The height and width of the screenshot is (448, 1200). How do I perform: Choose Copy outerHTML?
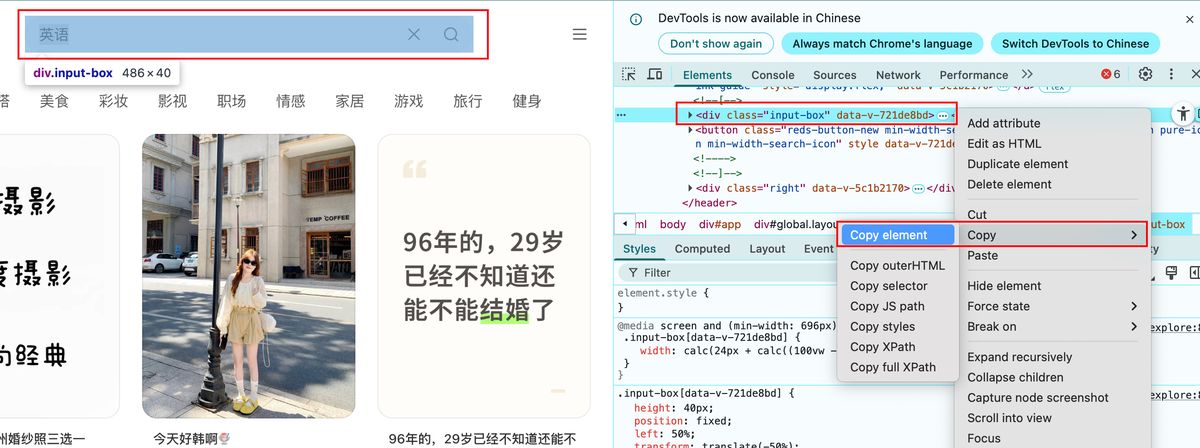tap(897, 266)
